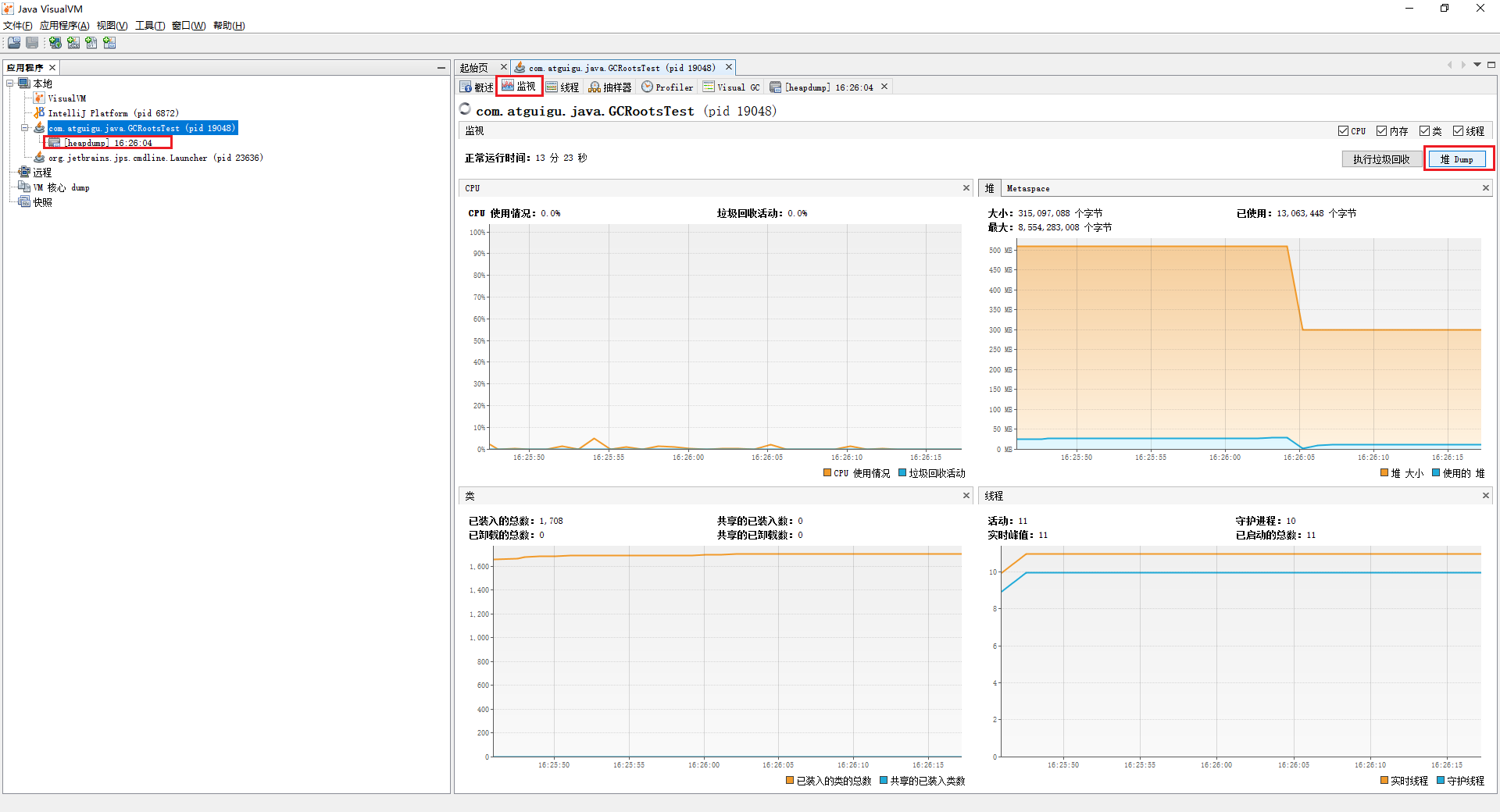This screenshot has width=1500, height=812.
Task: Click the VM 核心 dump icon
Action: click(24, 187)
